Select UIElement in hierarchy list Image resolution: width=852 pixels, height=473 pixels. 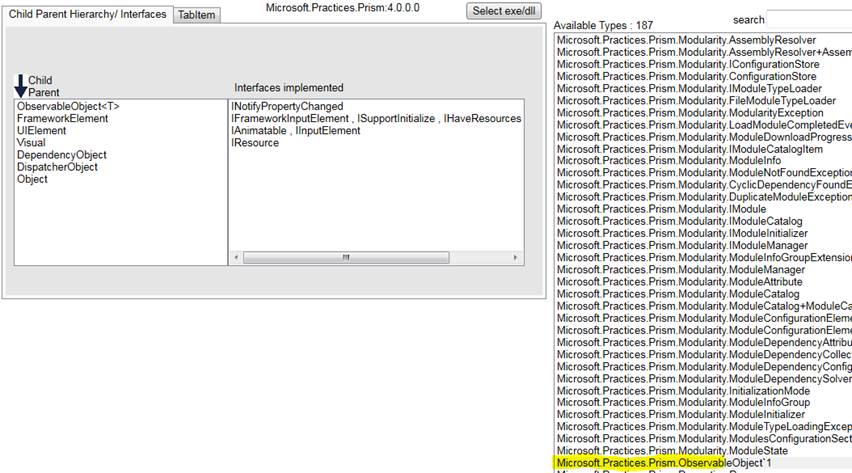[x=41, y=130]
